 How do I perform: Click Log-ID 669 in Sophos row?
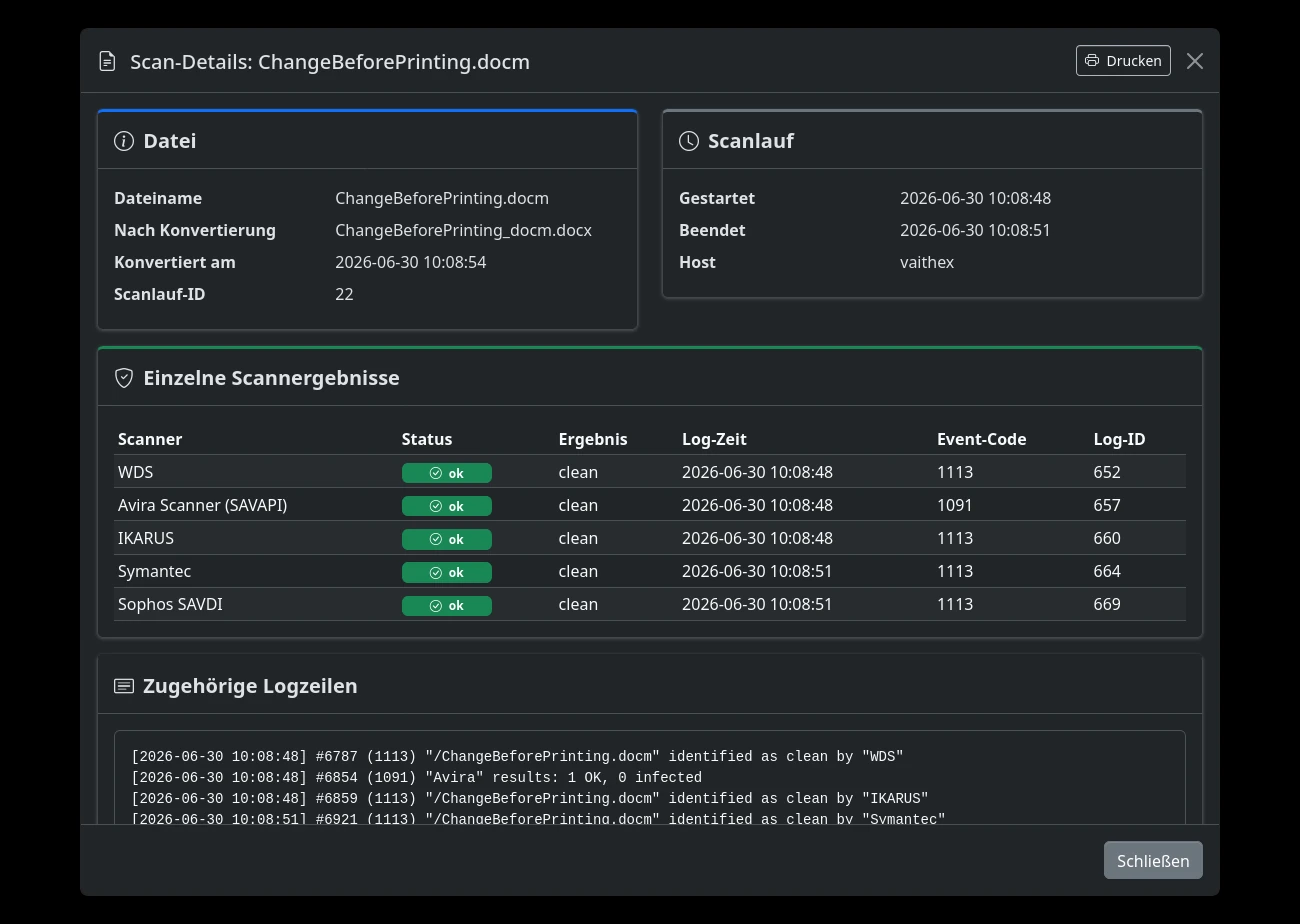[x=1107, y=604]
